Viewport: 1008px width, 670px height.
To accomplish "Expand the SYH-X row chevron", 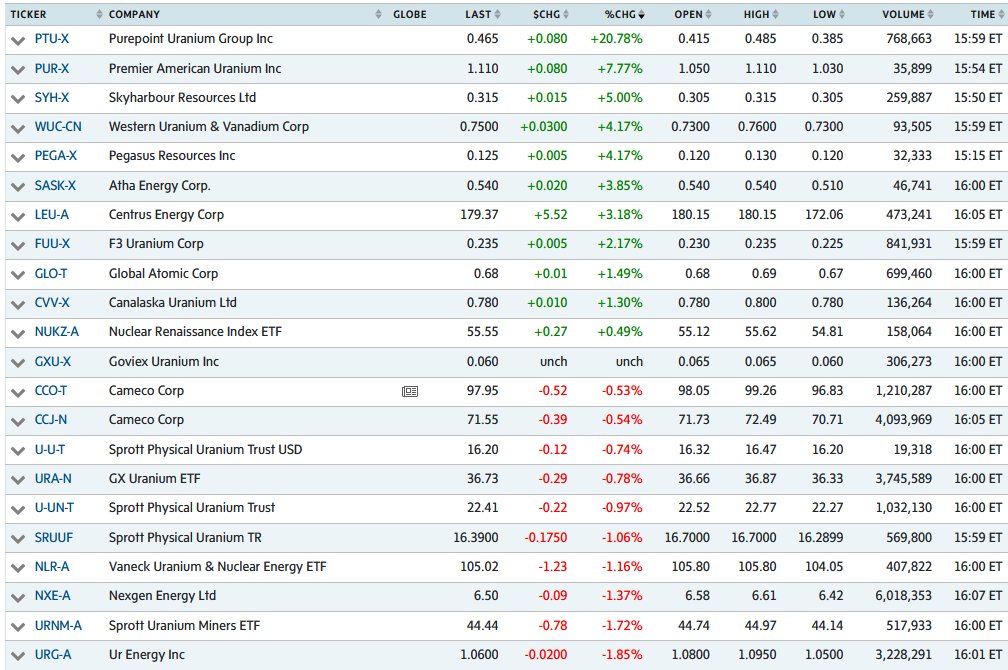I will tap(17, 99).
